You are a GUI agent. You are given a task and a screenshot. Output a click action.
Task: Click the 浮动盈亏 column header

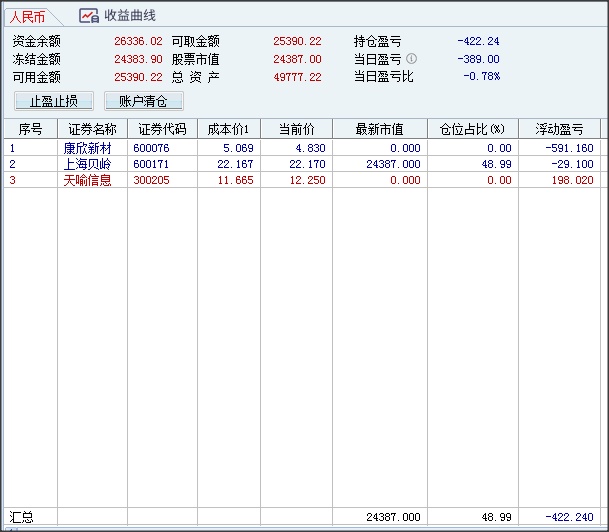point(559,129)
